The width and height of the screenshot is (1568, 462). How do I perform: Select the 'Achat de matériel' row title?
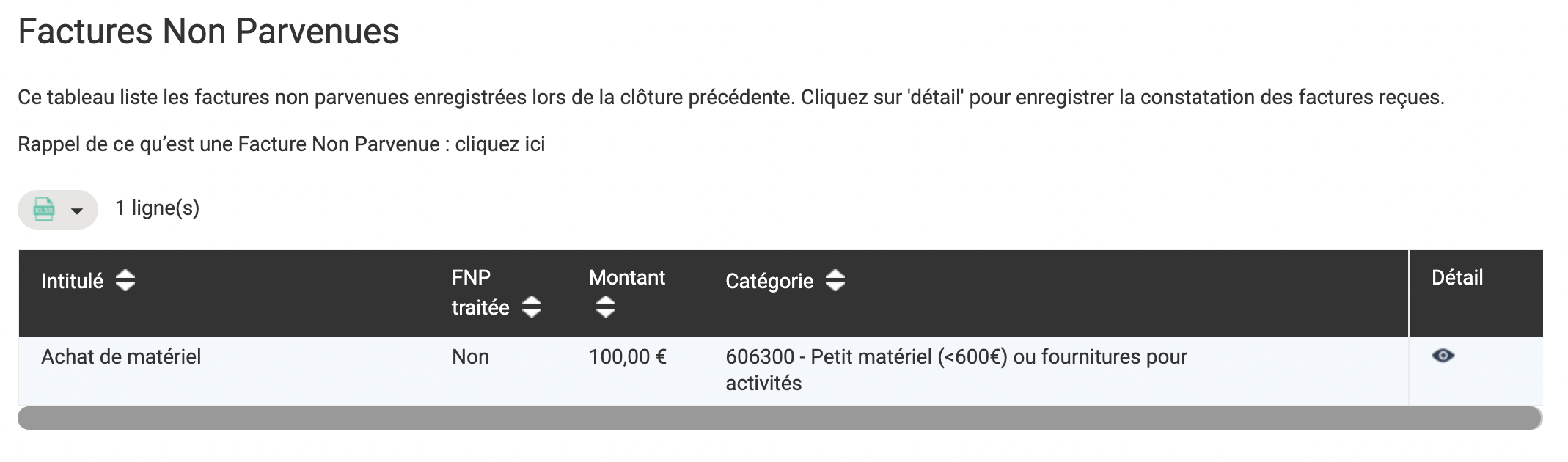click(121, 356)
